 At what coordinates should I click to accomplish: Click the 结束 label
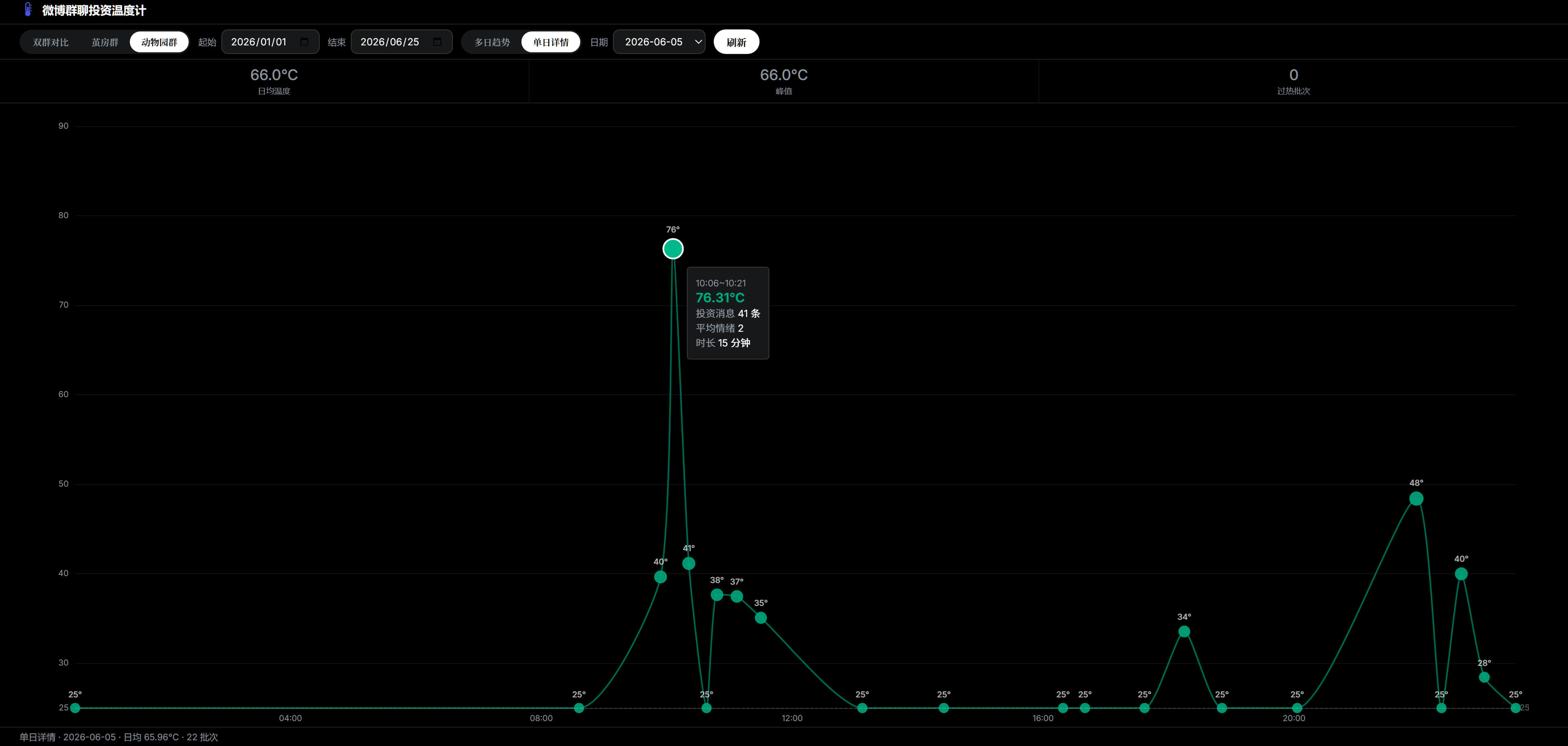pos(336,42)
